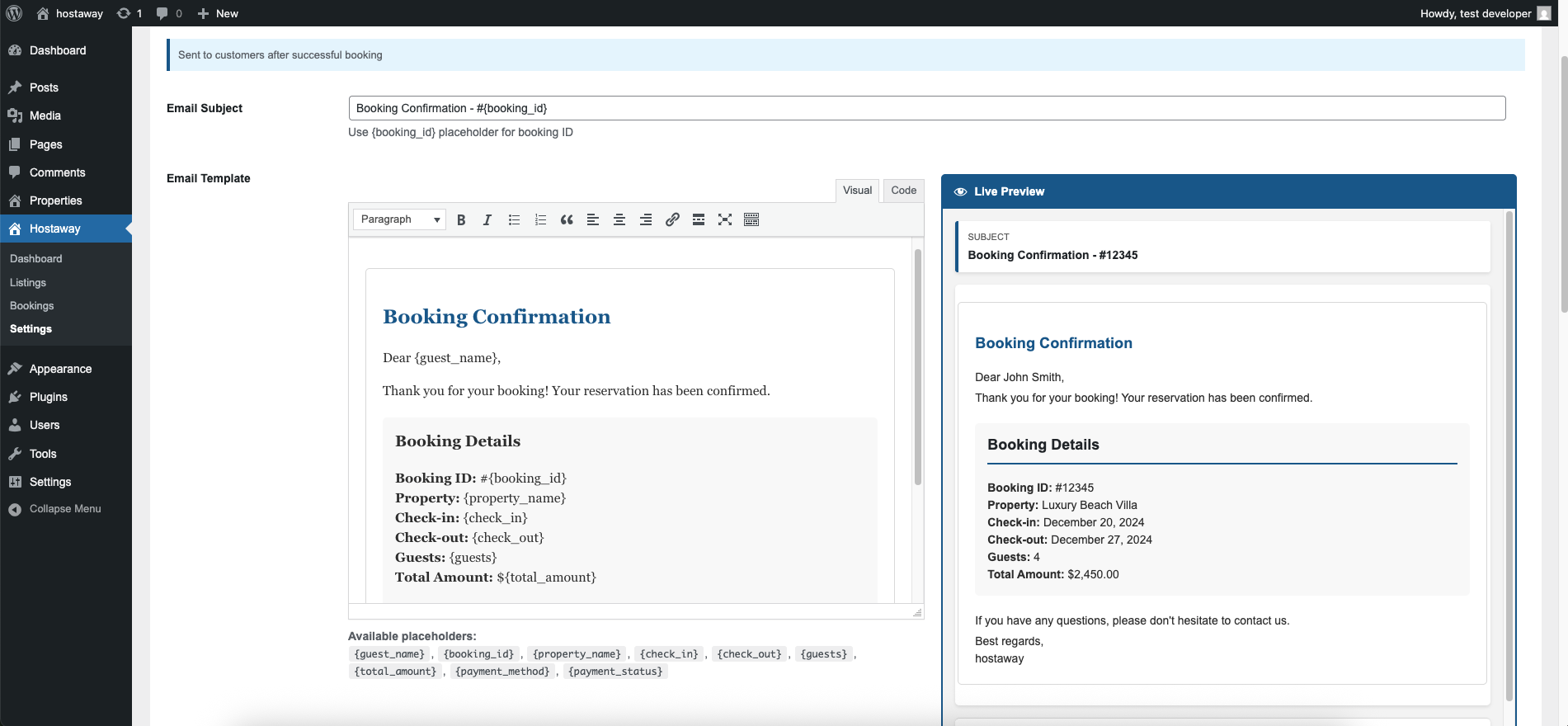Open the Pages menu

tap(66, 144)
